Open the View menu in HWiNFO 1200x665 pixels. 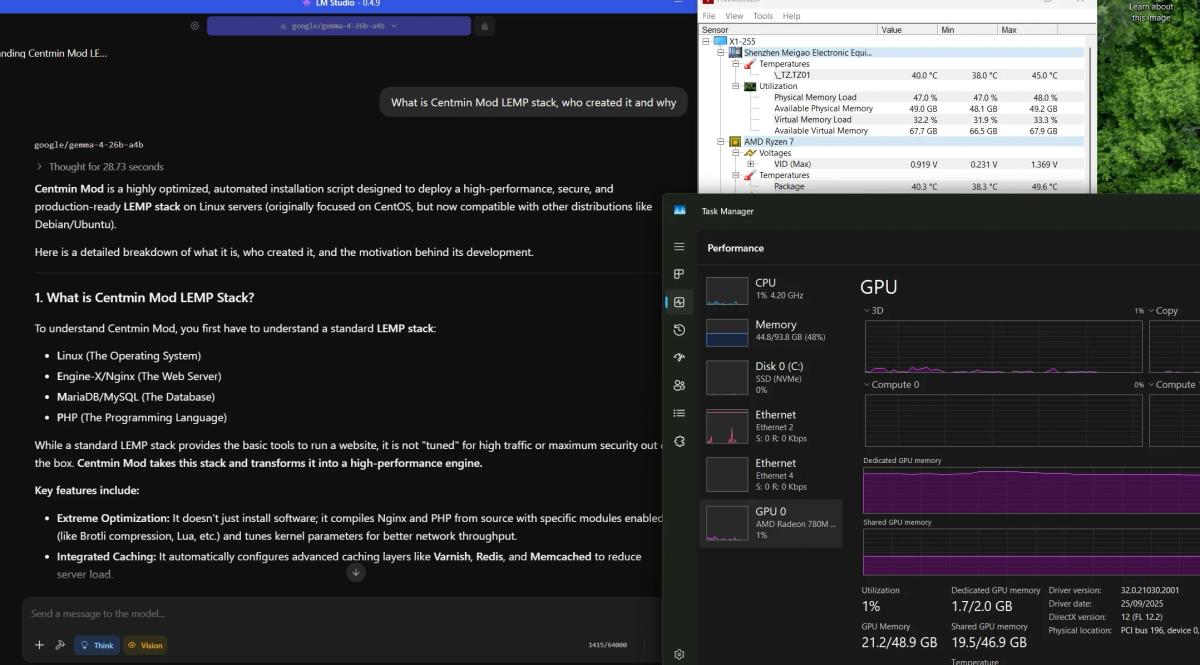[x=734, y=15]
